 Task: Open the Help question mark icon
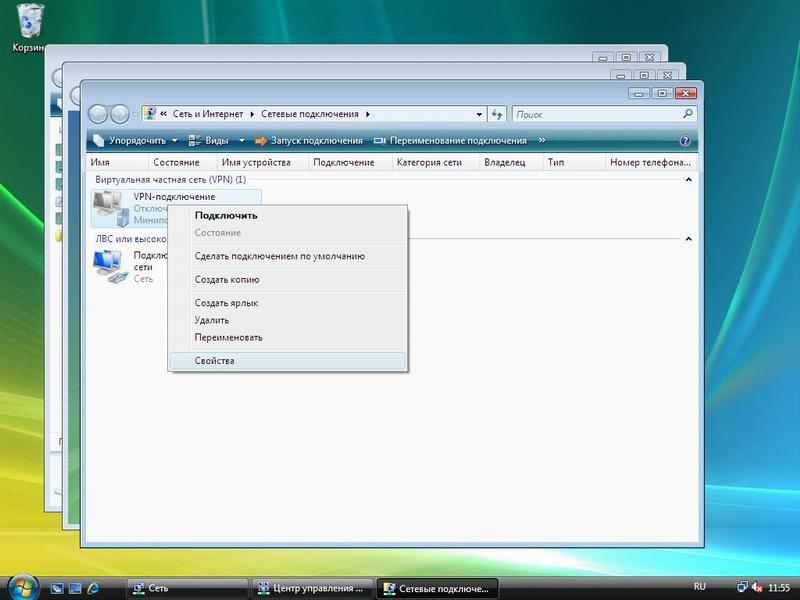coord(685,141)
